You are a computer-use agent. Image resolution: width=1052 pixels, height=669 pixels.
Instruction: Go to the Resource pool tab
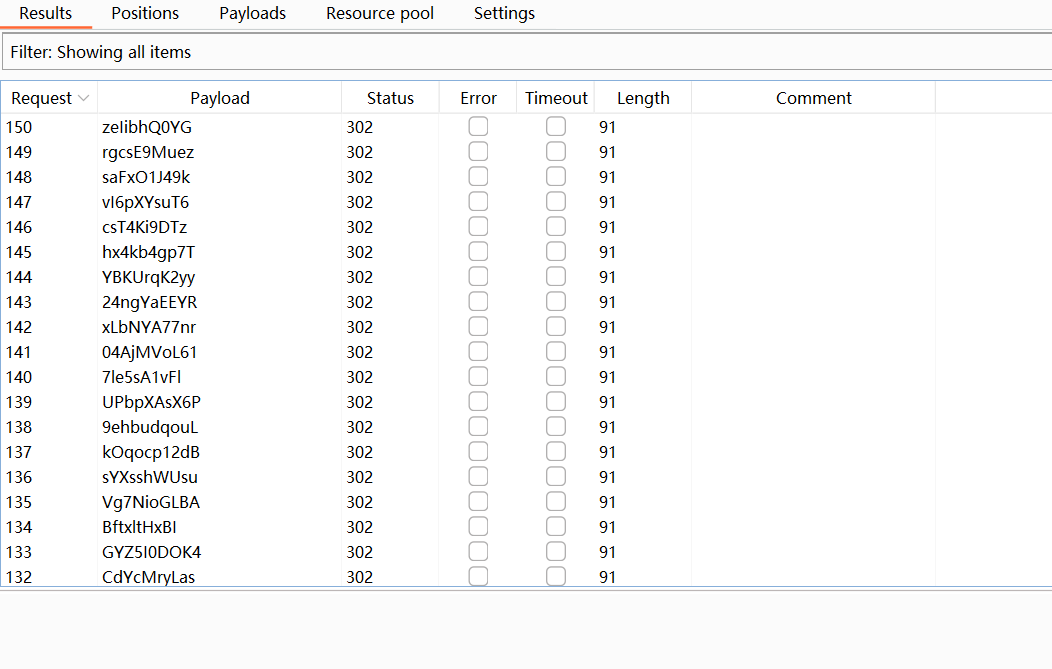click(380, 14)
